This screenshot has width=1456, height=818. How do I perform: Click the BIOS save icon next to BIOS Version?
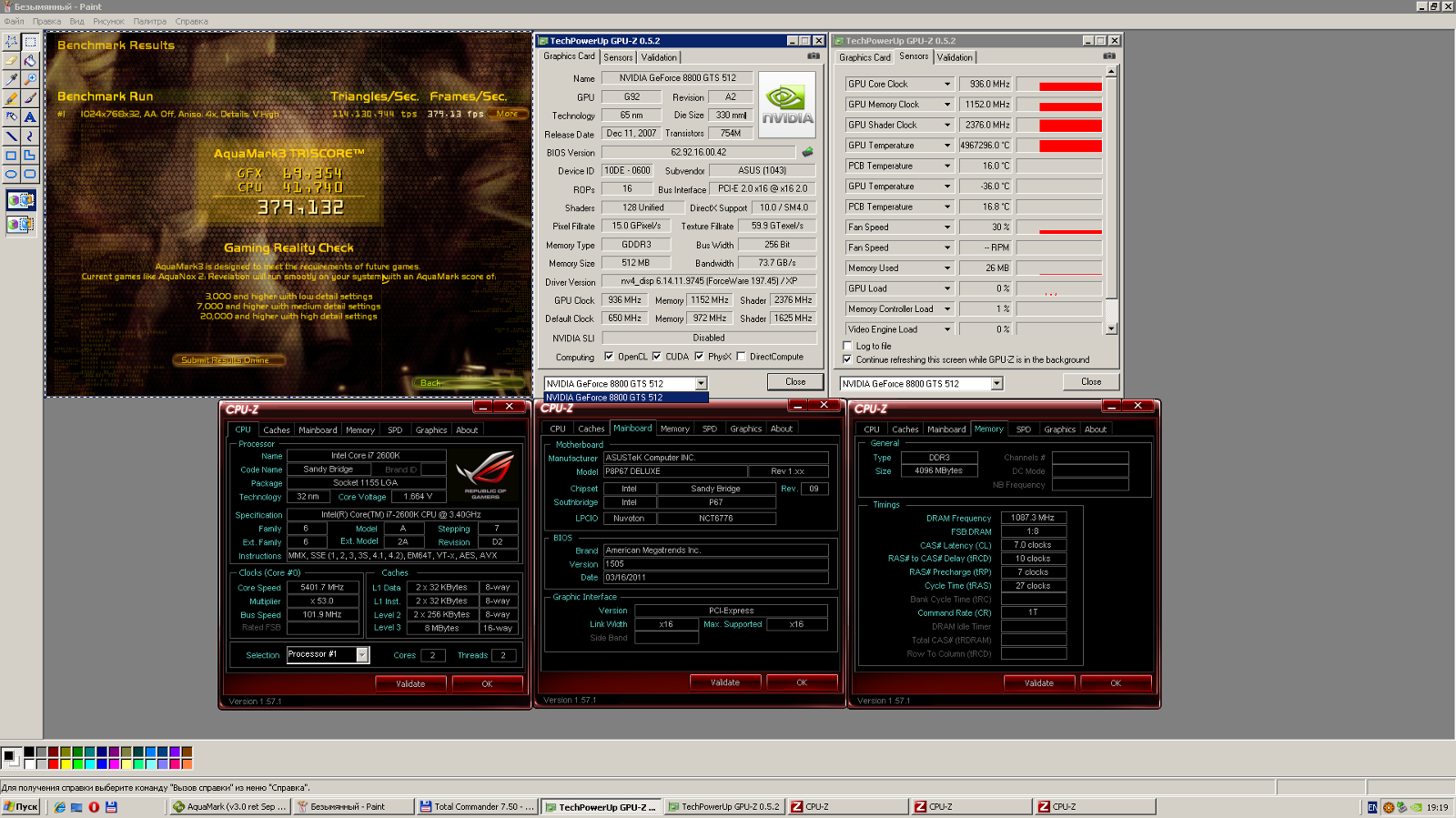tap(806, 152)
